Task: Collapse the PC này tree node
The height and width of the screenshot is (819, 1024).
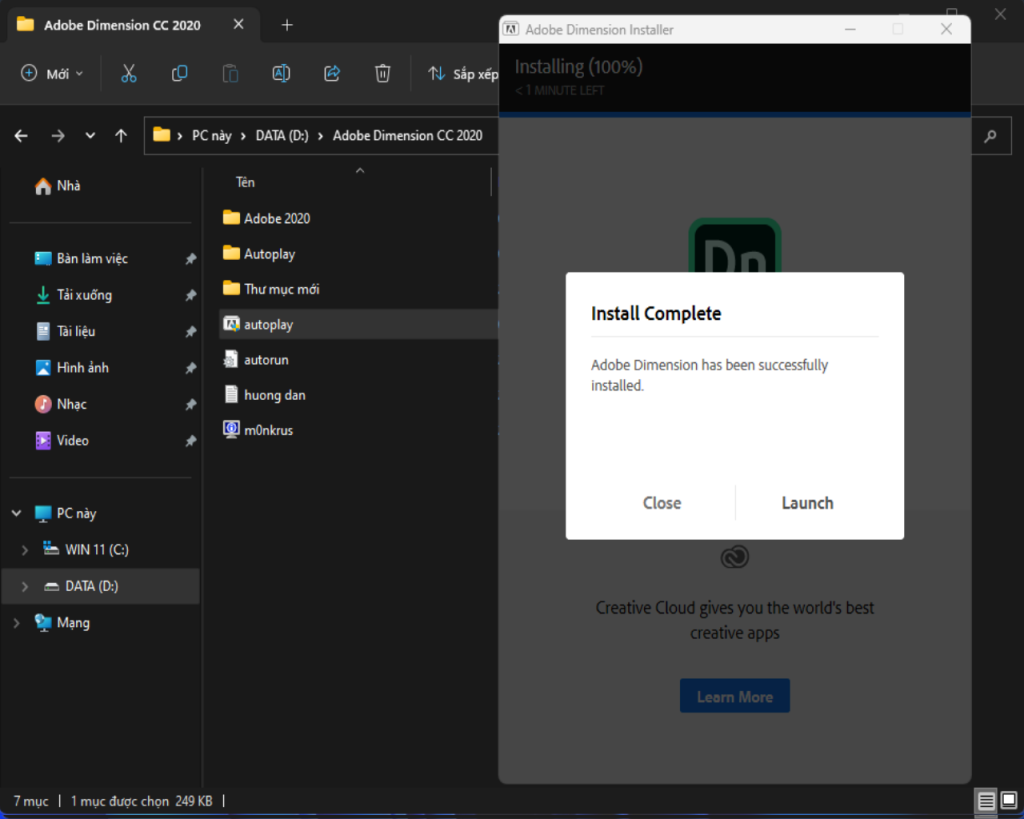Action: [16, 513]
